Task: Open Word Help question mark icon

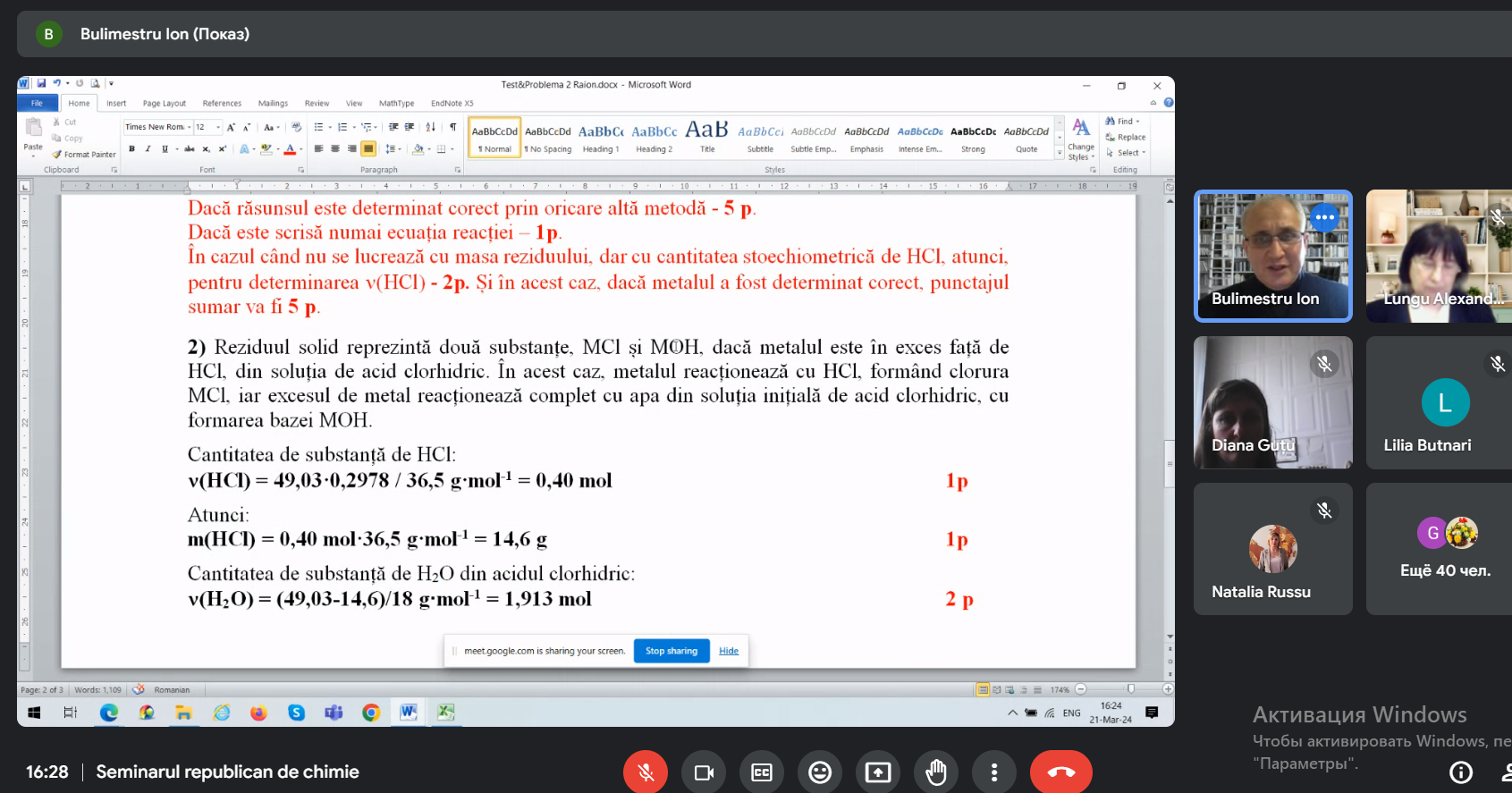Action: (x=1169, y=103)
